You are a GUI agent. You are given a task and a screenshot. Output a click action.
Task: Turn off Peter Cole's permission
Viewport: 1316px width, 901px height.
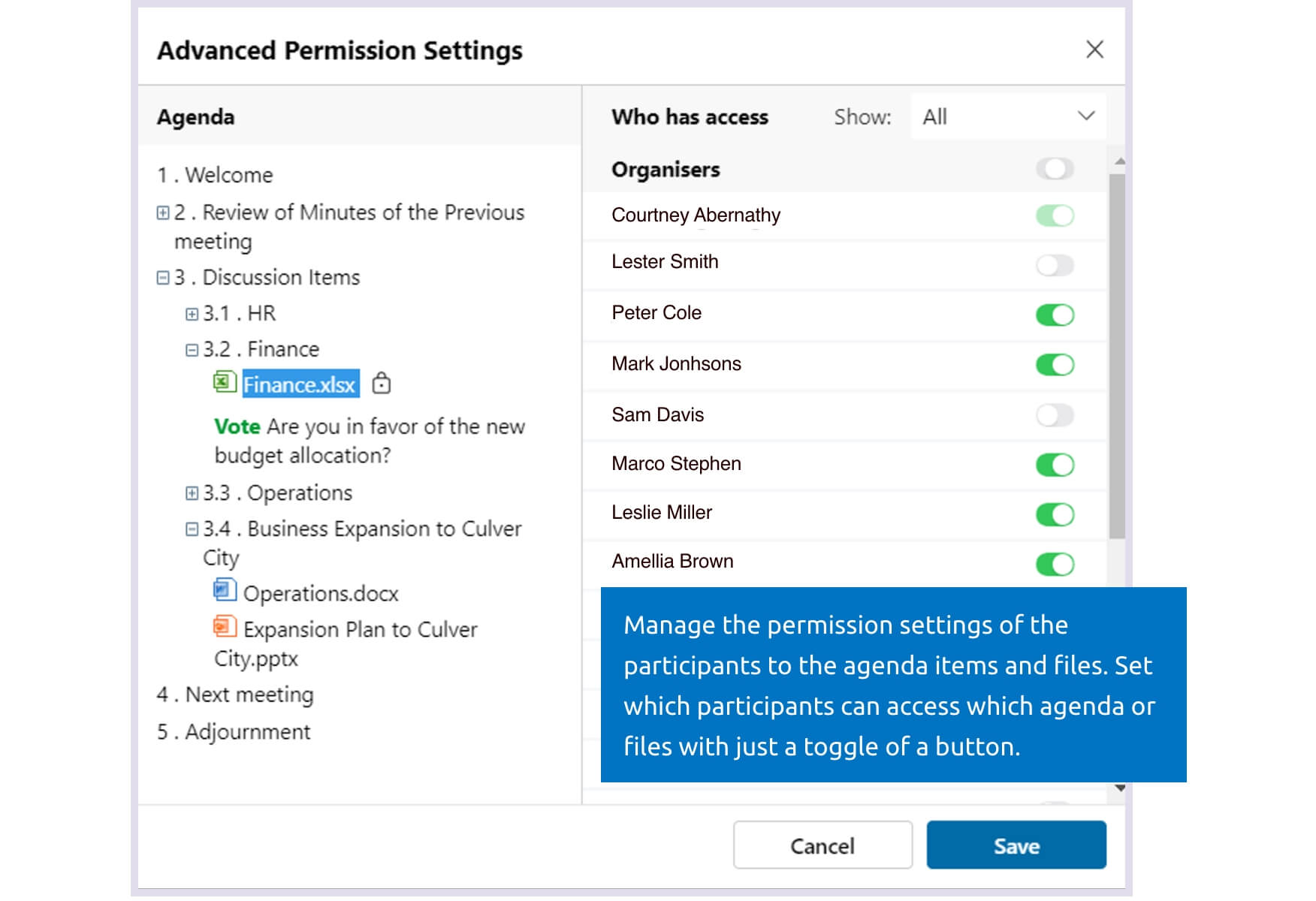click(1055, 315)
